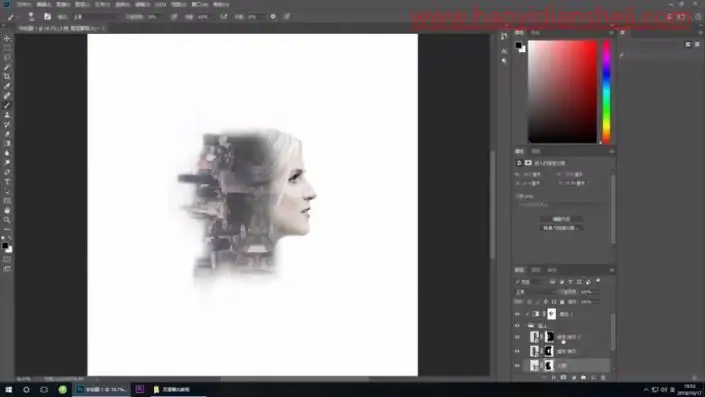
Task: Select the Brush tool in the toolbar
Action: 7,105
